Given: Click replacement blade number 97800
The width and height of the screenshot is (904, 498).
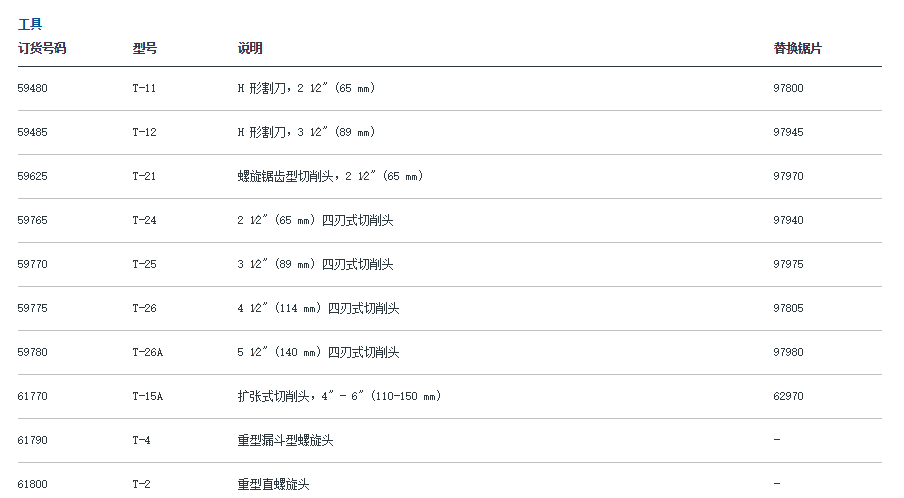Looking at the screenshot, I should point(788,88).
